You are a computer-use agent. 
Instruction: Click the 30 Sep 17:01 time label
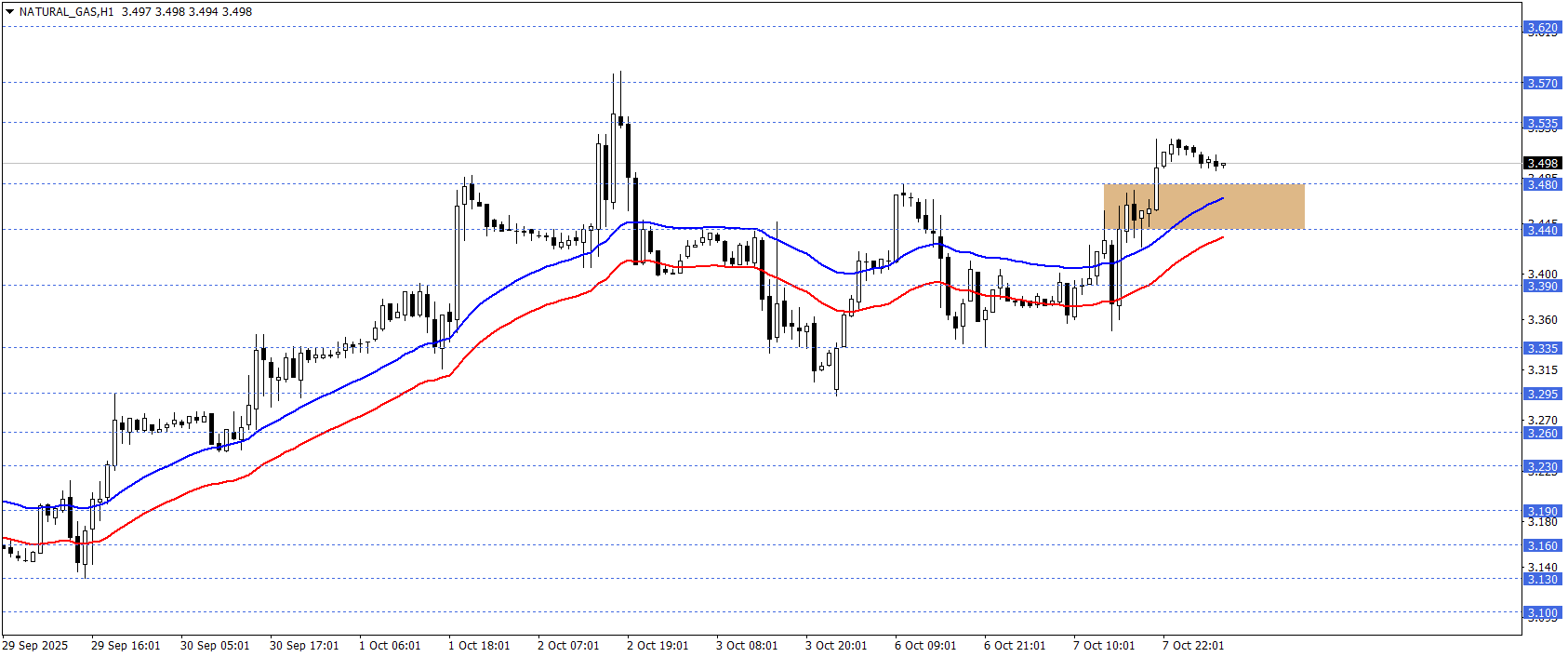[304, 646]
